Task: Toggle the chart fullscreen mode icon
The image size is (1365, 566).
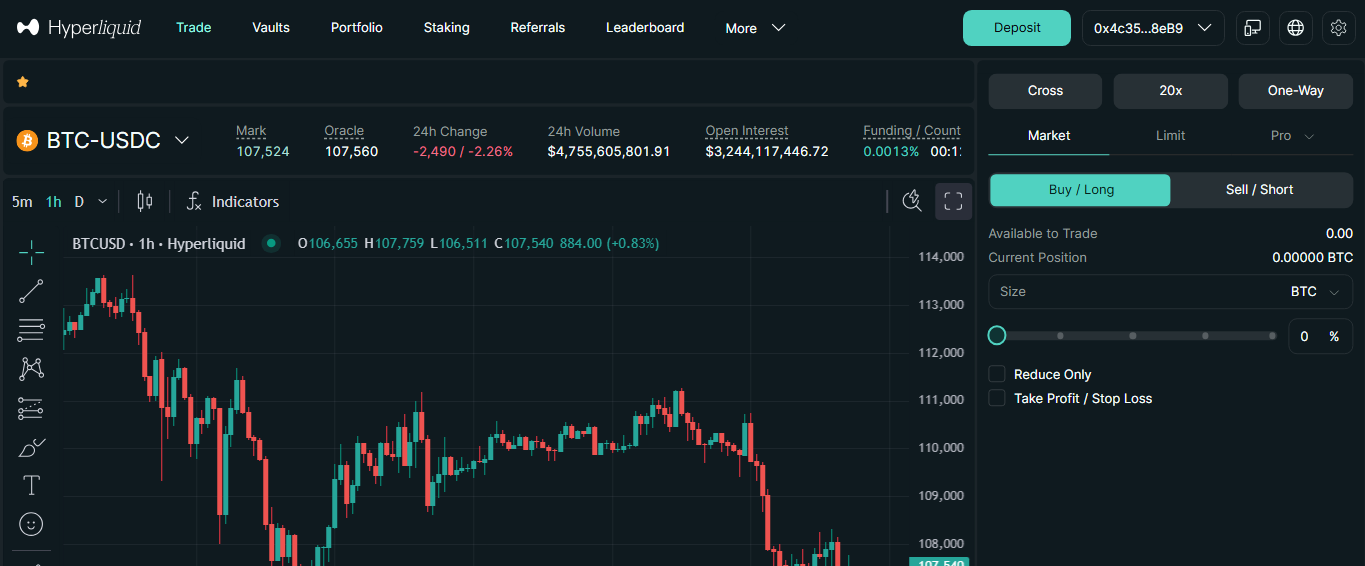Action: pos(953,201)
